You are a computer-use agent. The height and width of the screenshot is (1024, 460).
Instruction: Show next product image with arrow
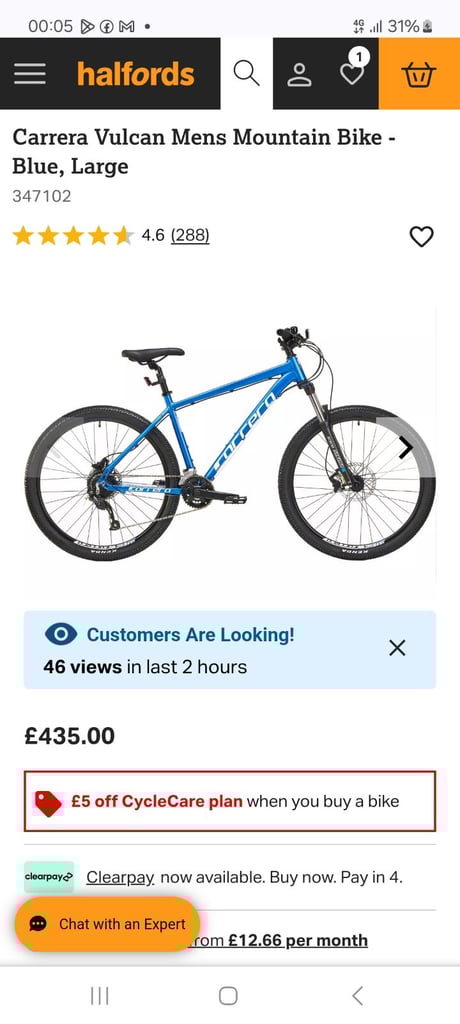[406, 447]
